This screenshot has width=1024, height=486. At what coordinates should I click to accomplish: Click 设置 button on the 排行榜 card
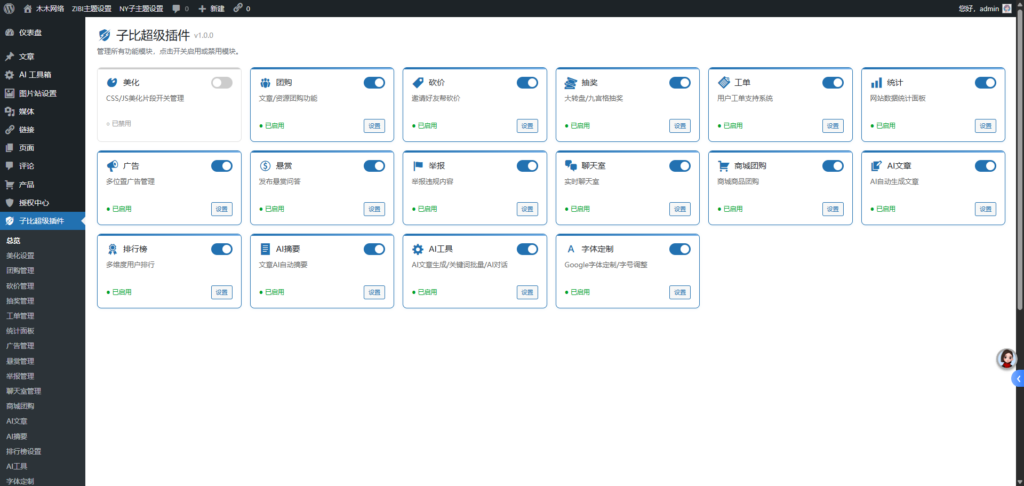click(221, 292)
